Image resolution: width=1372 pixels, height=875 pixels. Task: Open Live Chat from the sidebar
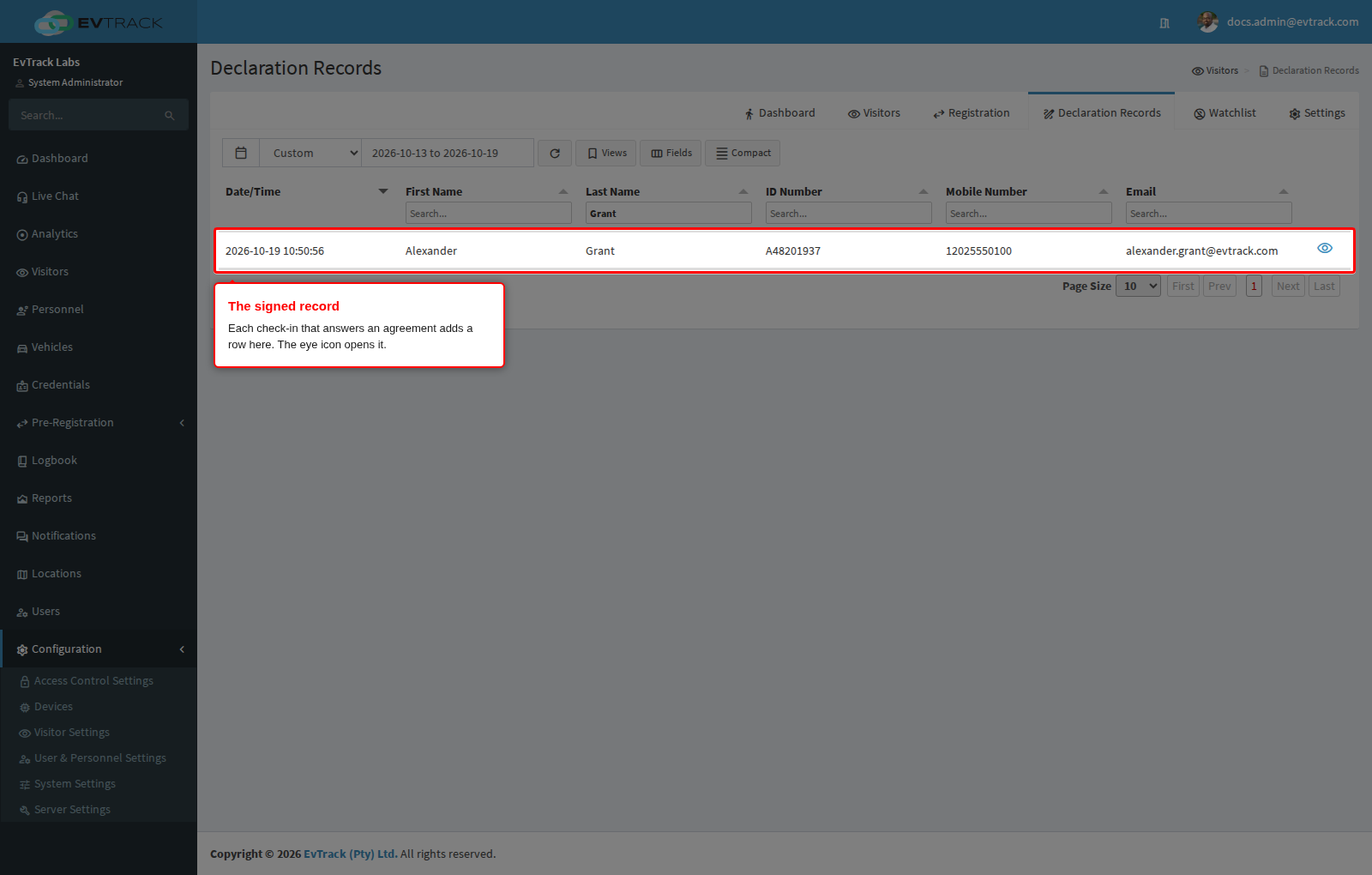point(55,196)
